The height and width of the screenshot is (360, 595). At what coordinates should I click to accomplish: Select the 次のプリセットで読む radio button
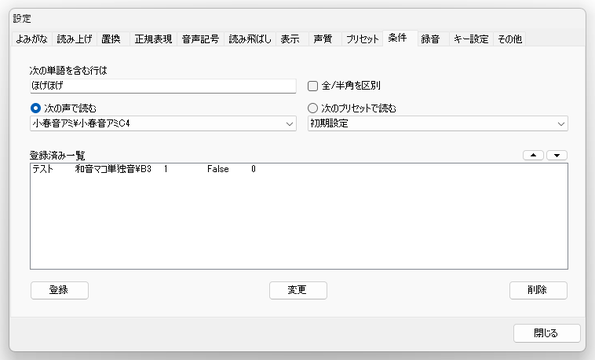(x=313, y=108)
